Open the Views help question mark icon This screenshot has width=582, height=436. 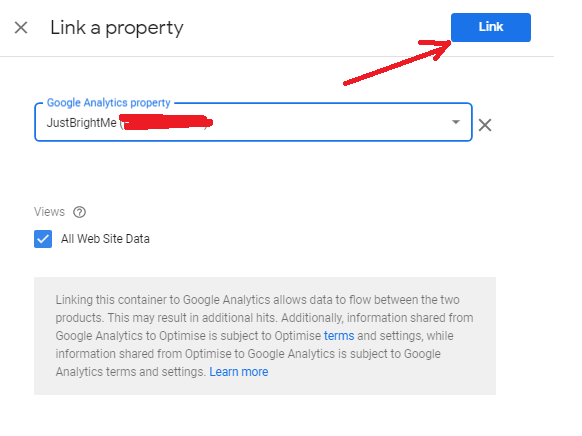(x=79, y=212)
